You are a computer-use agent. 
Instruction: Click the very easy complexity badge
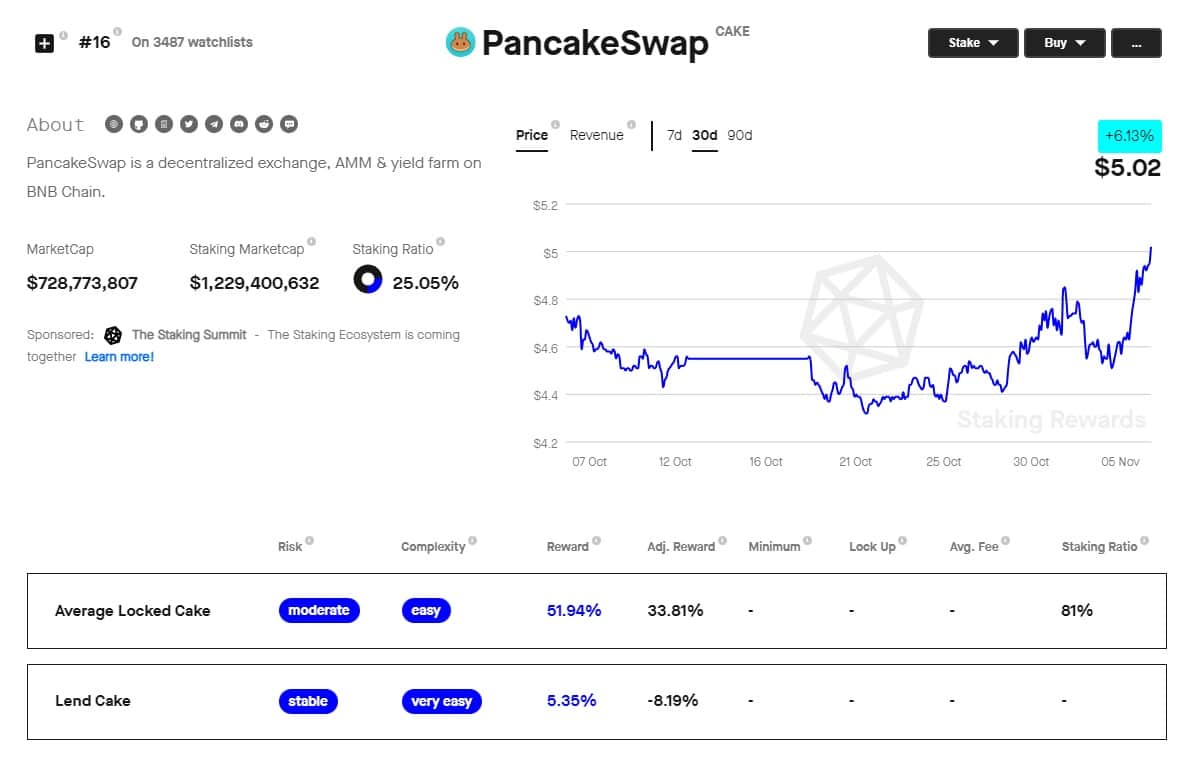click(x=441, y=702)
